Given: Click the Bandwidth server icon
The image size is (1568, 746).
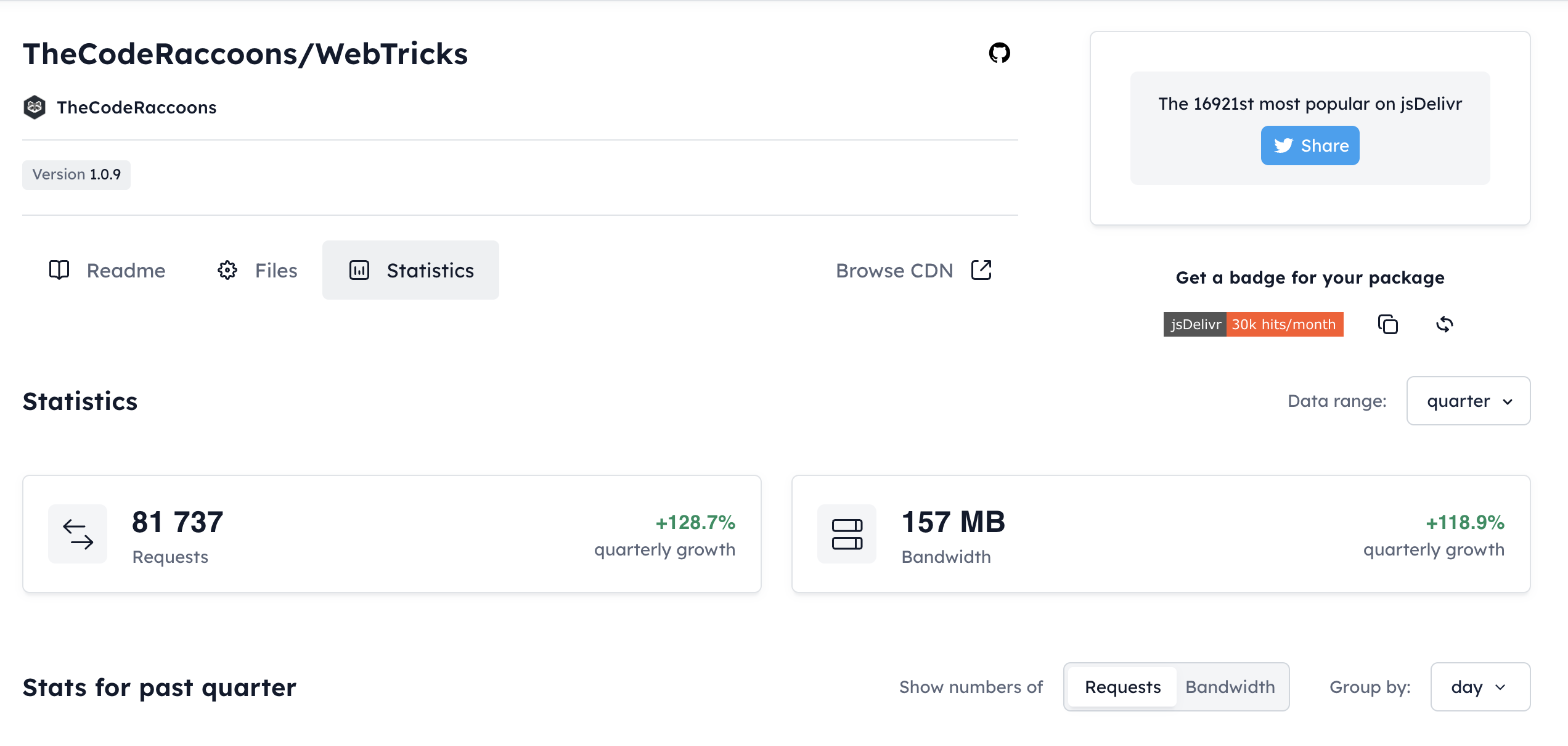Looking at the screenshot, I should point(847,534).
